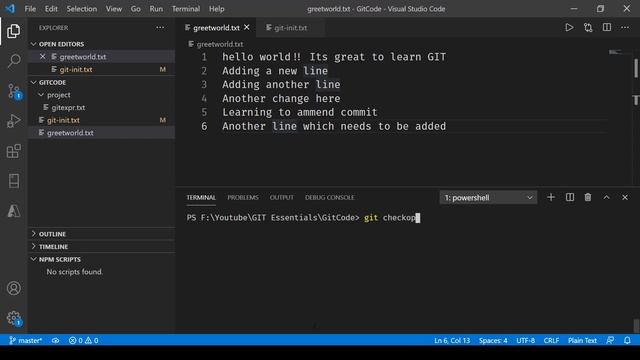Close the greetworld.txt editor tab
This screenshot has width=640, height=360.
click(x=247, y=27)
